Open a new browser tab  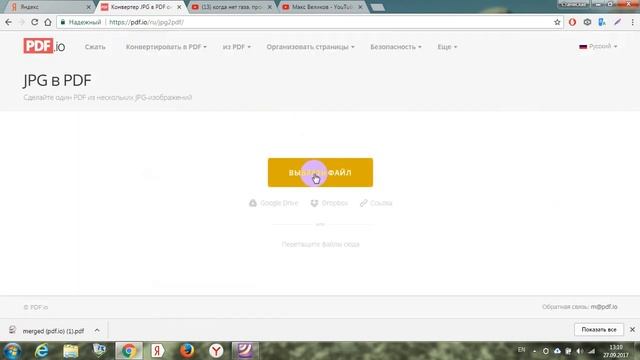pos(378,7)
